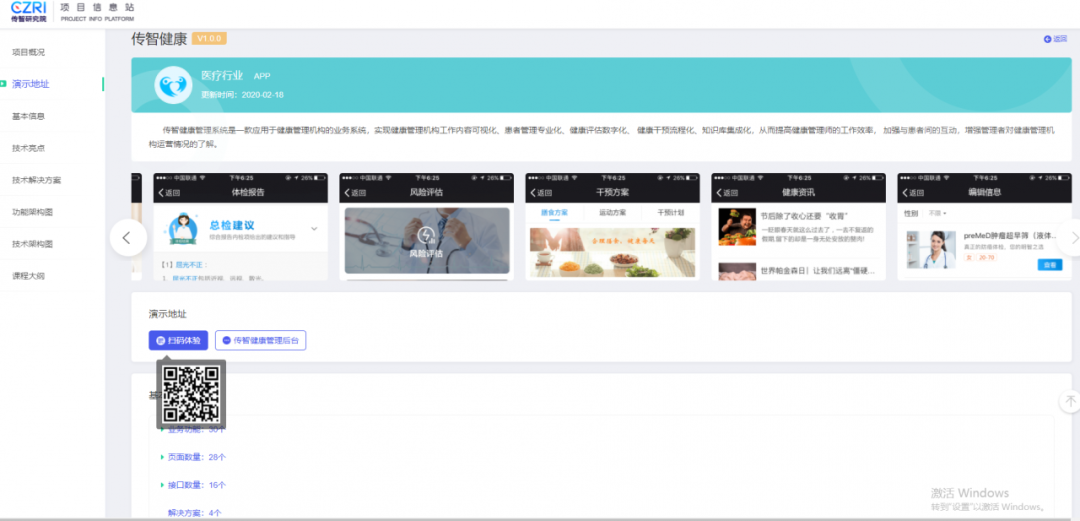Open 传智健康管理后台 link button
The image size is (1080, 521).
260,340
